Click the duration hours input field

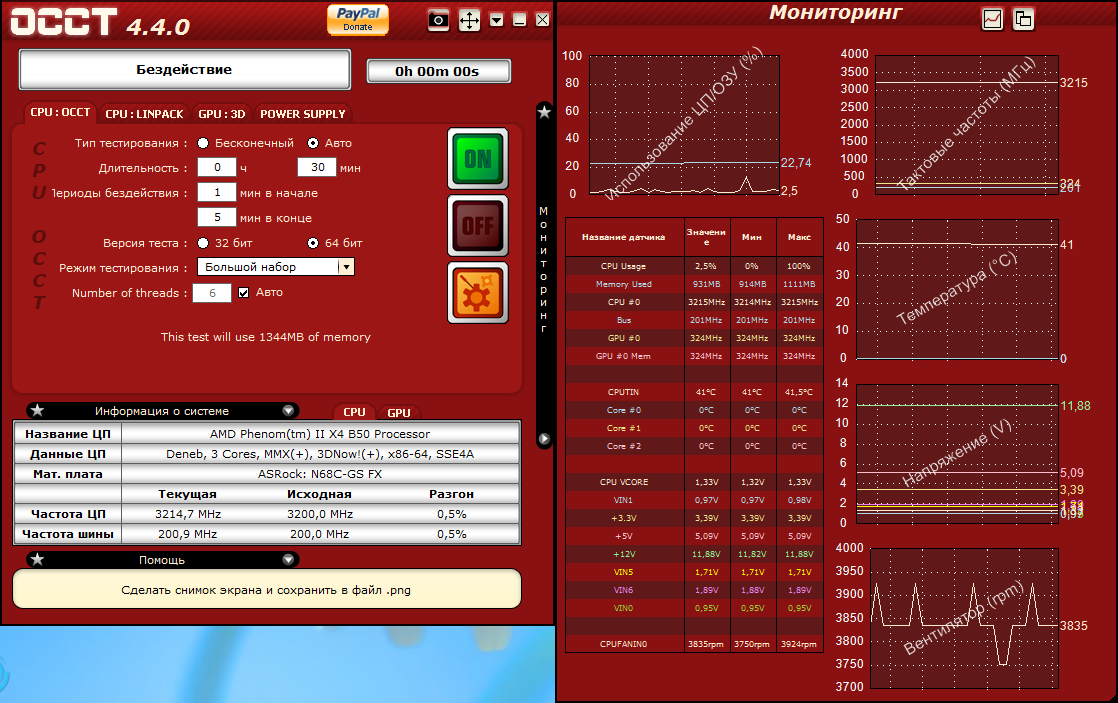point(217,167)
